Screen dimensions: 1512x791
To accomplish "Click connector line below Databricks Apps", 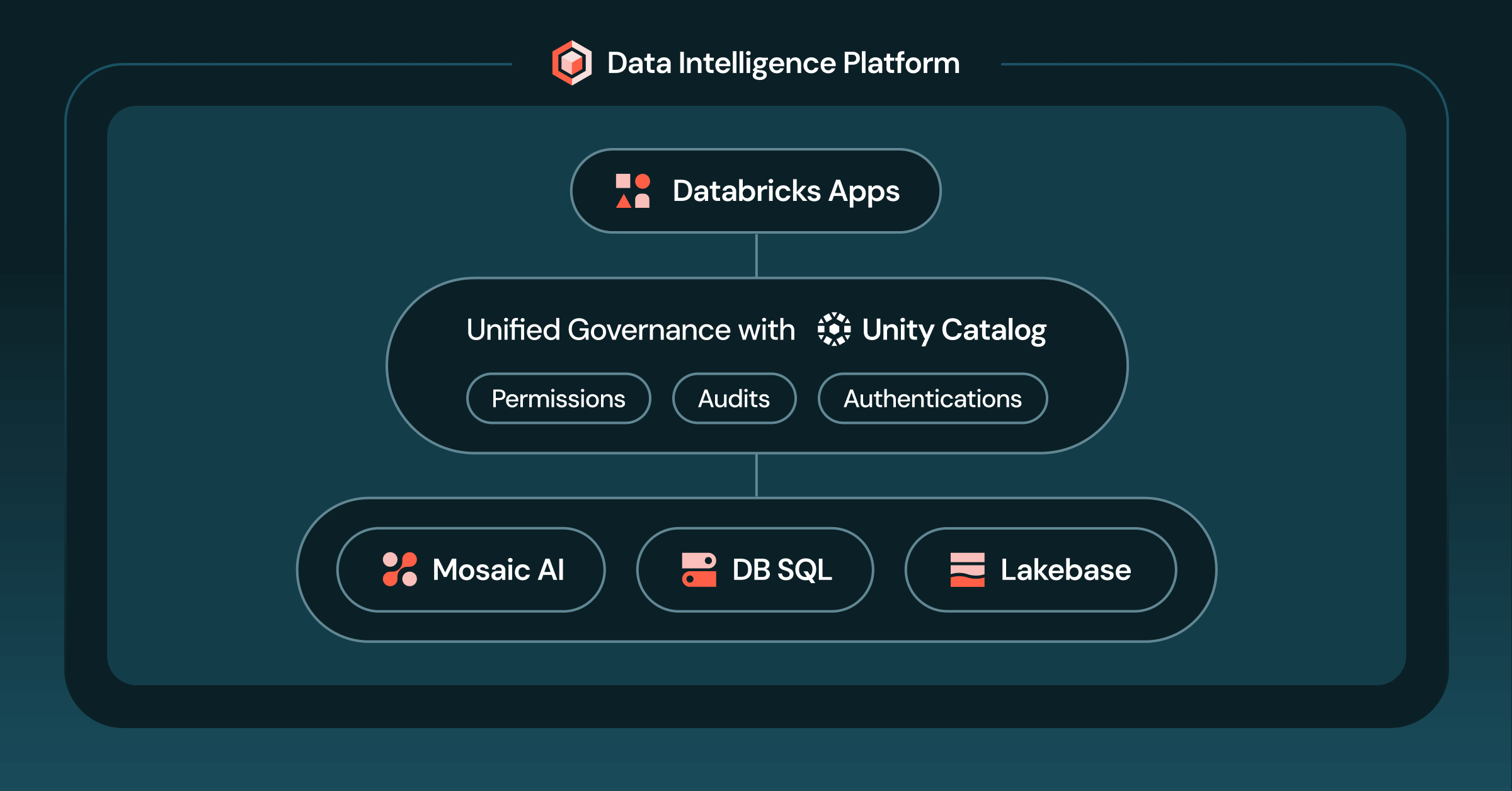I will click(756, 255).
